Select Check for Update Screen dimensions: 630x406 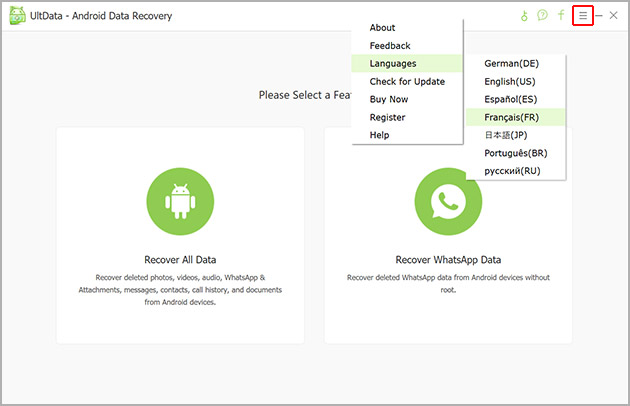pos(407,82)
